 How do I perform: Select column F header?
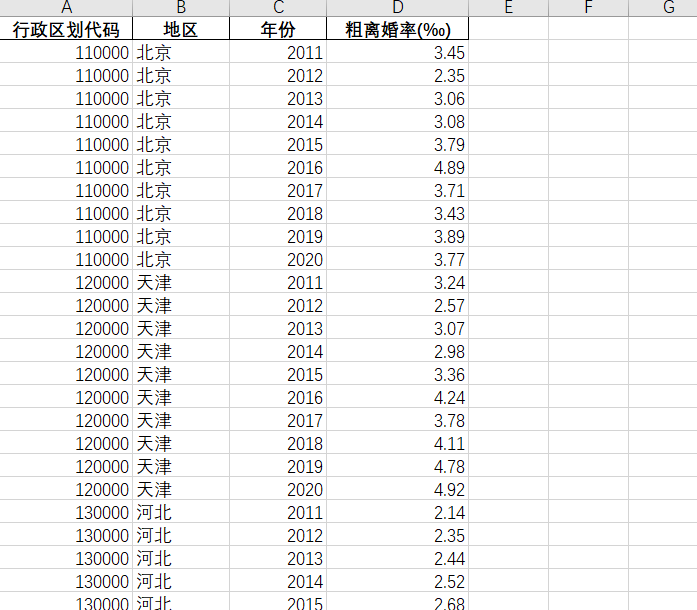[589, 8]
